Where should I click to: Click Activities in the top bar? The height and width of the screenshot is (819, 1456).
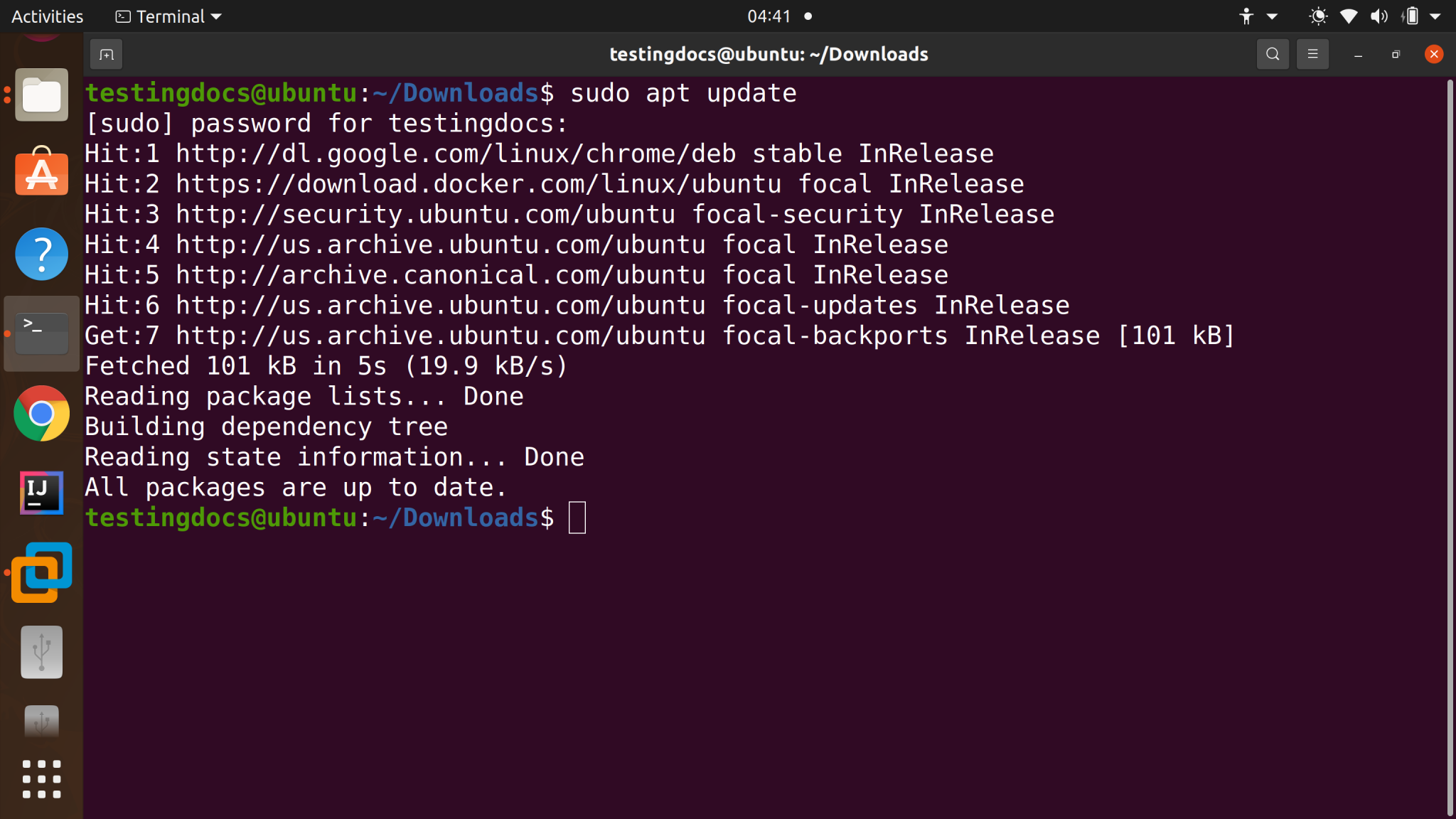pyautogui.click(x=45, y=16)
